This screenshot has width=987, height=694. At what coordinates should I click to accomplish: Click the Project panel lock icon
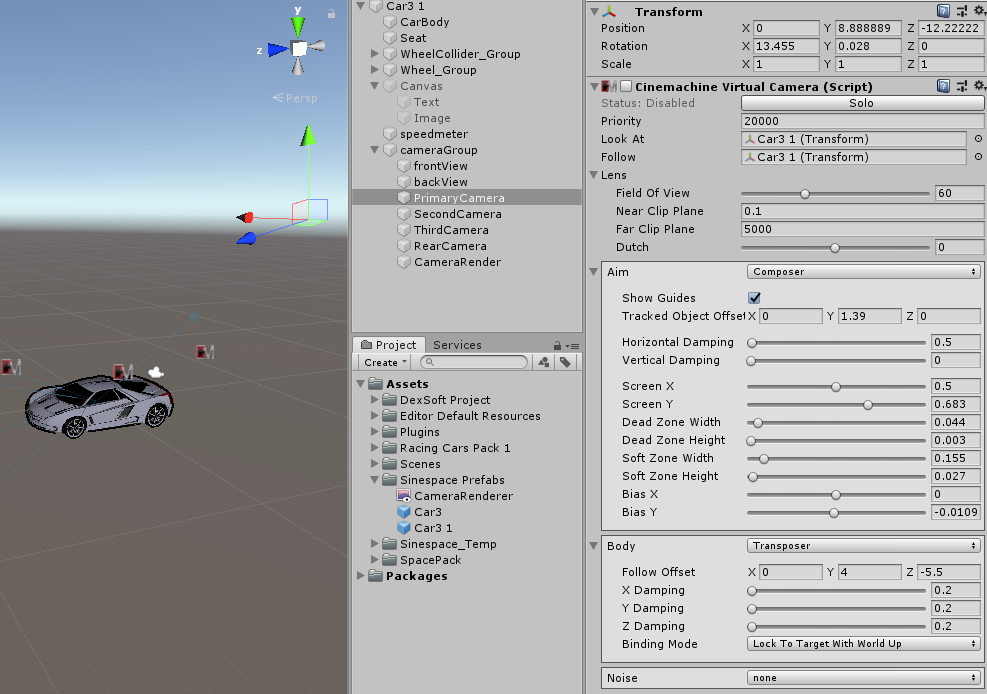557,345
